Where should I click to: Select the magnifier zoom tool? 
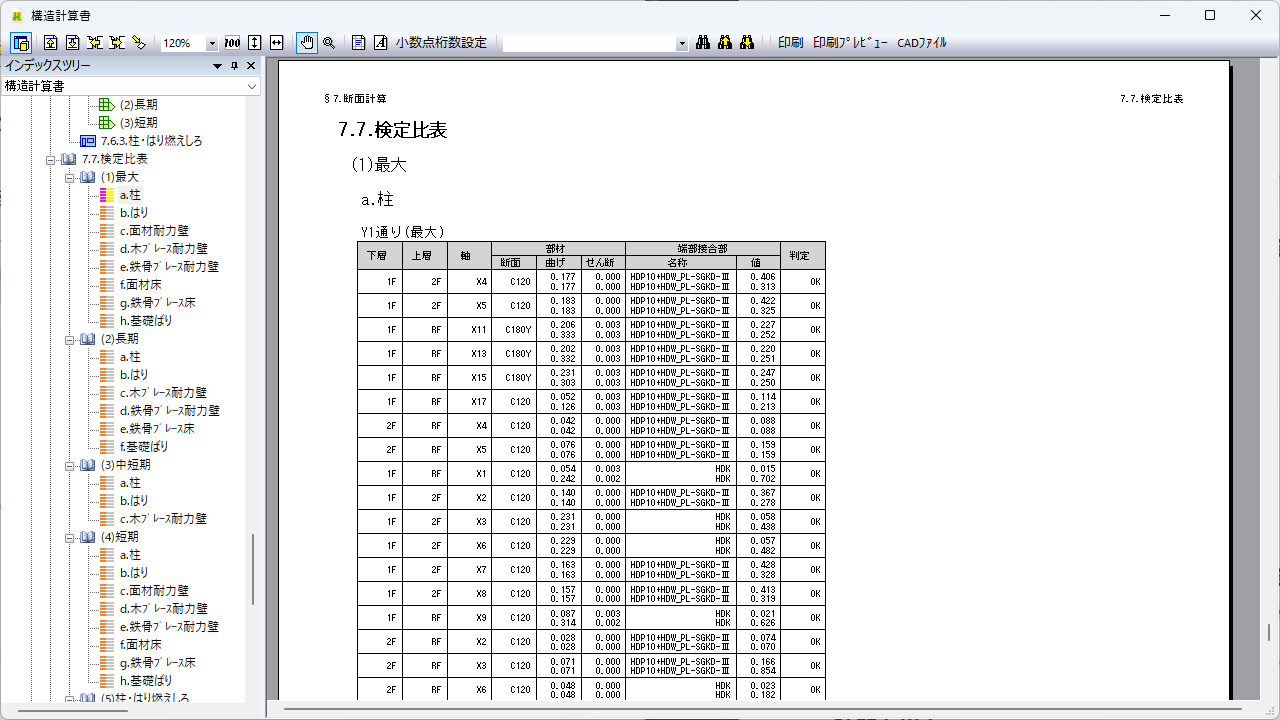[329, 43]
